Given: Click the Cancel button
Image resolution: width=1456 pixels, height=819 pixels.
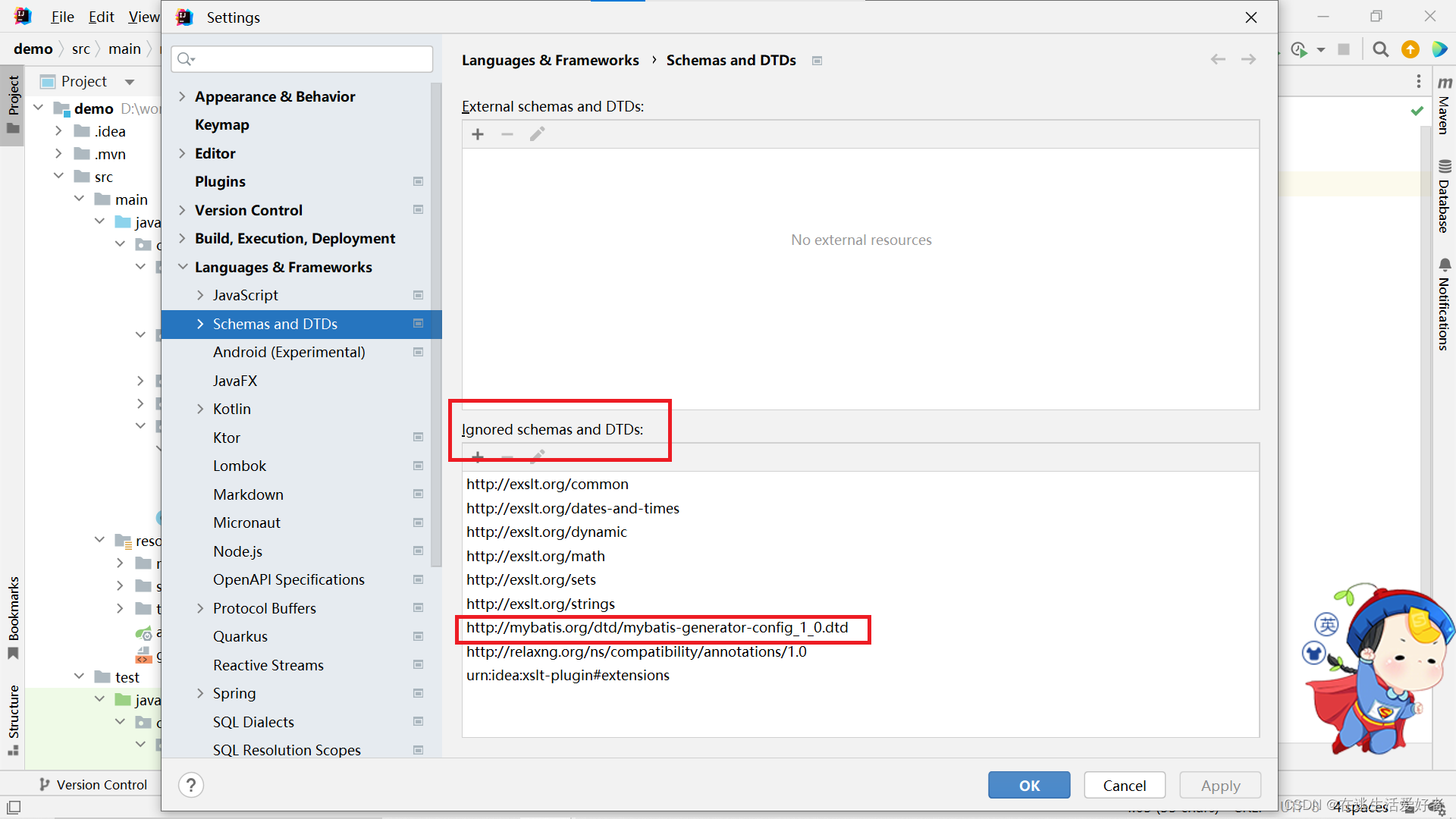Looking at the screenshot, I should [x=1124, y=785].
